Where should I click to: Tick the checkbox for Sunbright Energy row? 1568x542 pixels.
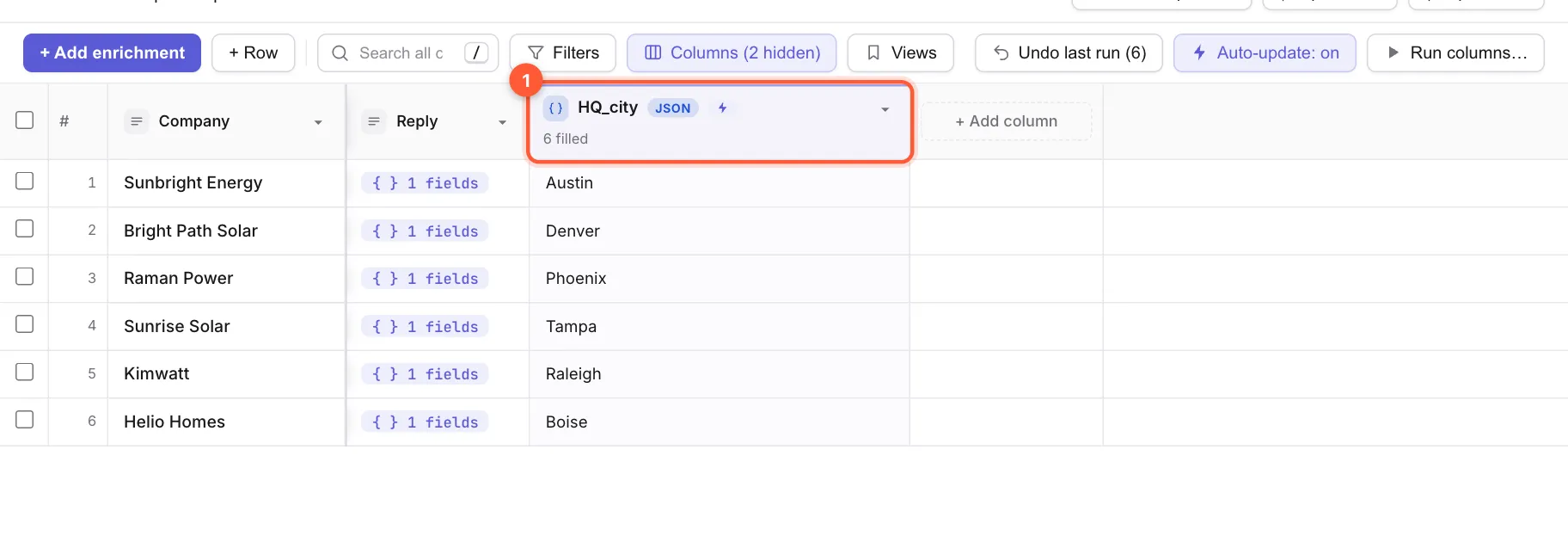[25, 181]
